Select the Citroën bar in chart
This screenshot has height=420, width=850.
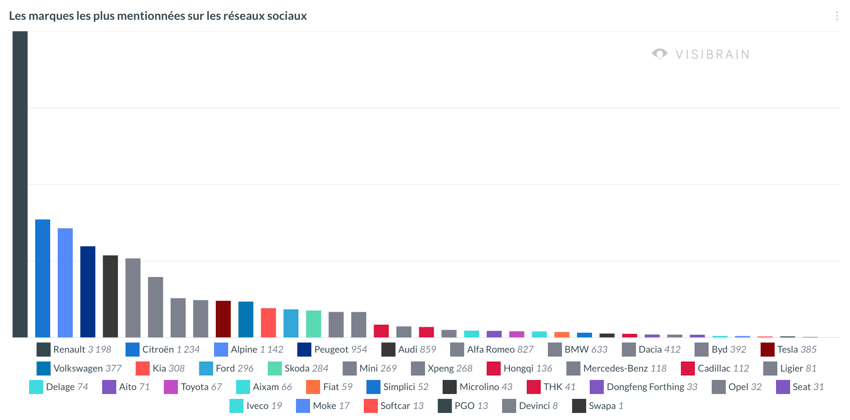tap(43, 278)
